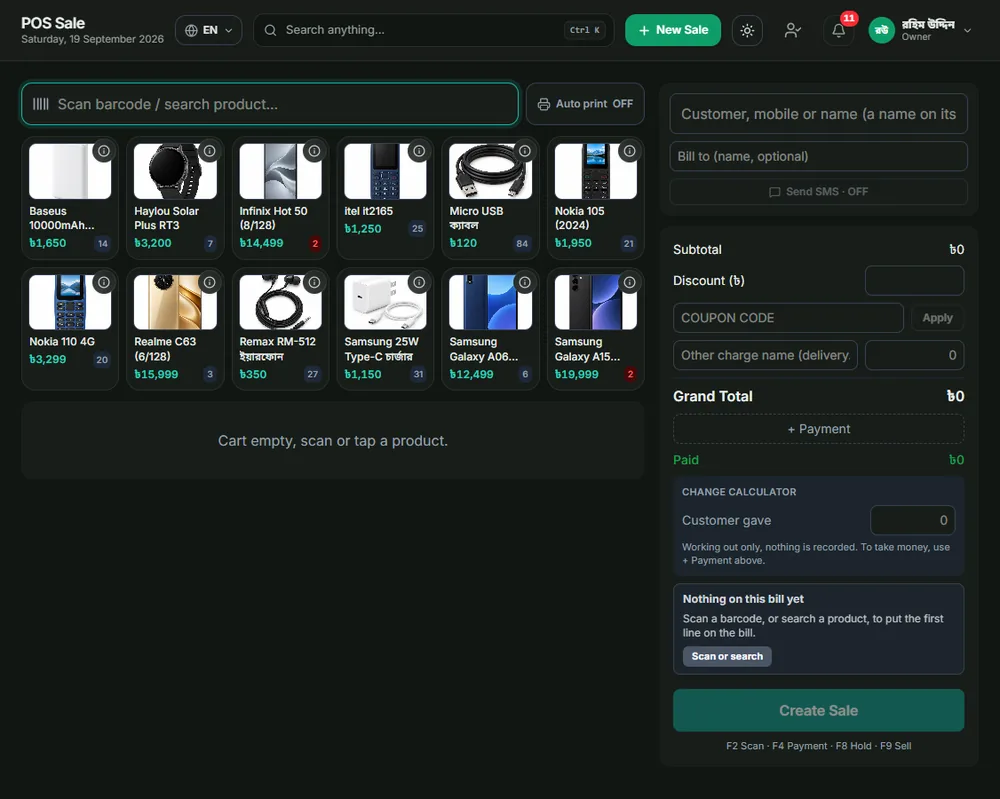Add Baseus 10000mAh to cart via thumbnail
Screen dimensions: 1000x799
click(70, 171)
